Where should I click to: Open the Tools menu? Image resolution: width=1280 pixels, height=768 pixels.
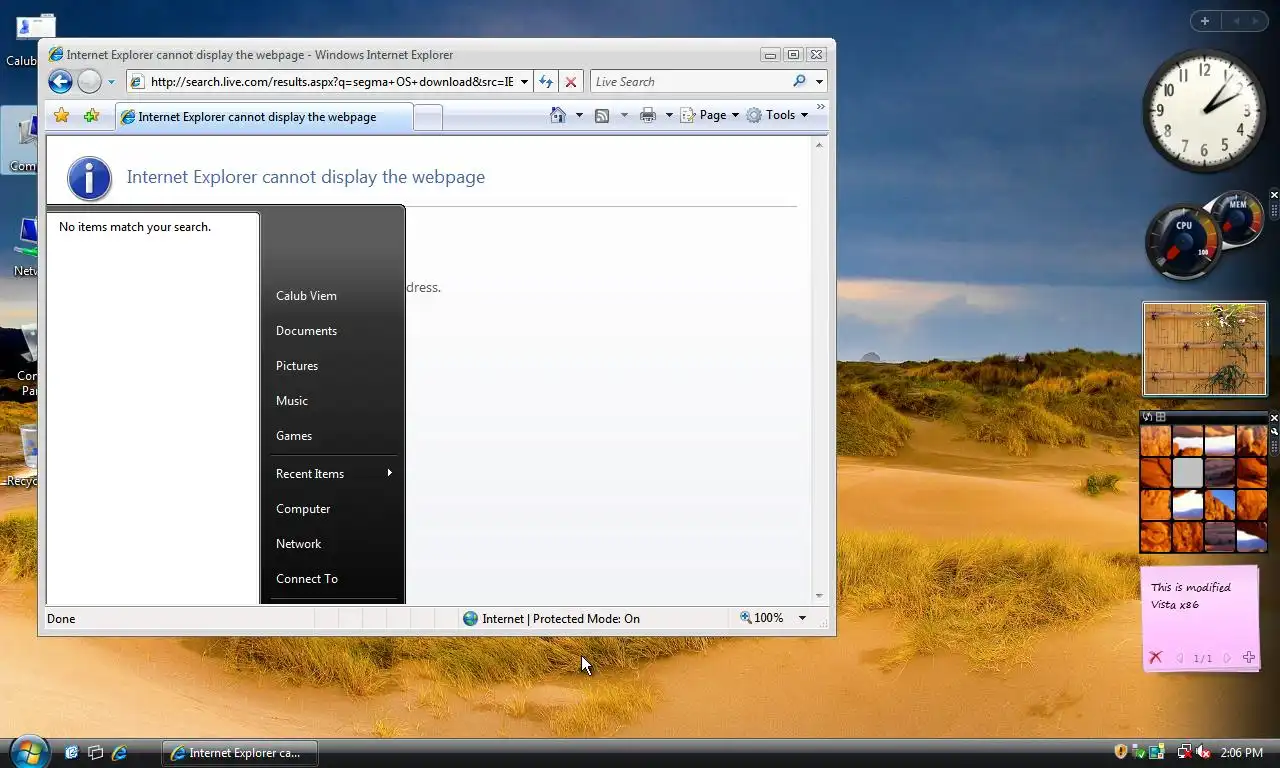[x=777, y=115]
